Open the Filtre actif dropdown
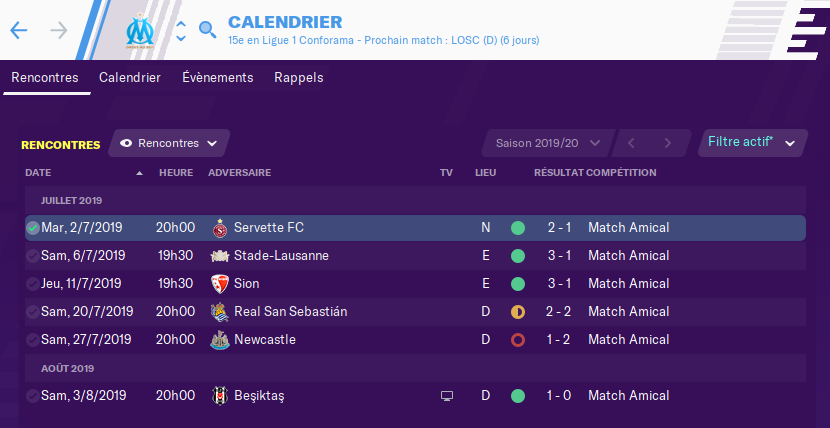The image size is (830, 428). 753,143
